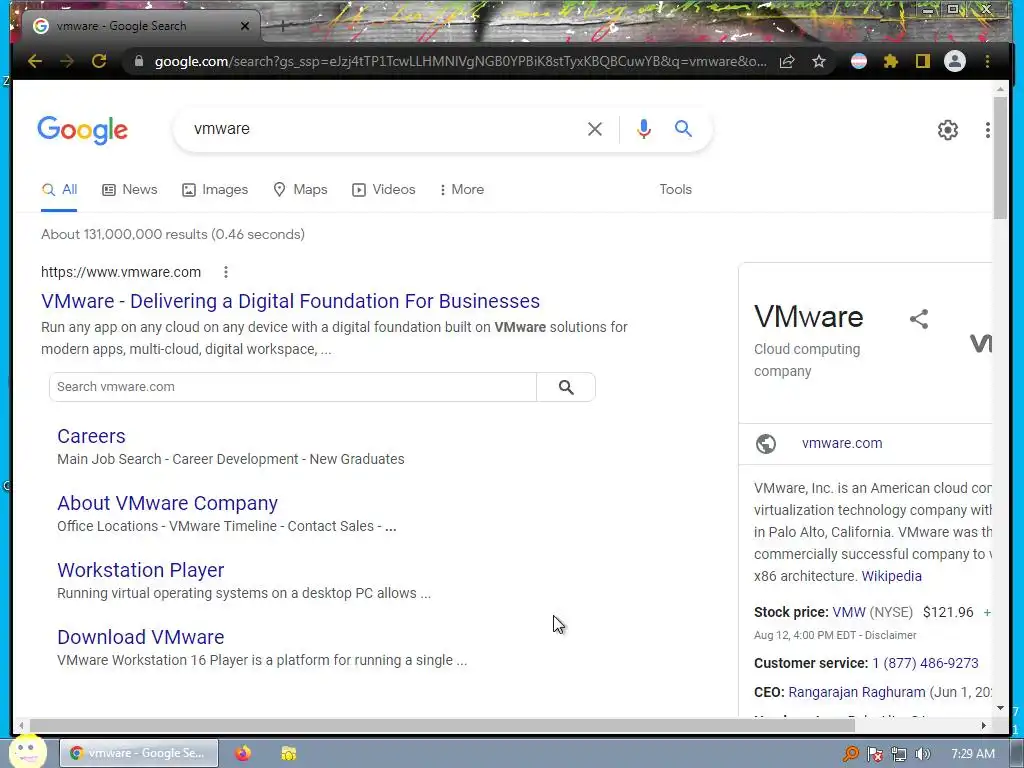Click the round extension icon beside the star
1024x768 pixels.
tap(859, 61)
